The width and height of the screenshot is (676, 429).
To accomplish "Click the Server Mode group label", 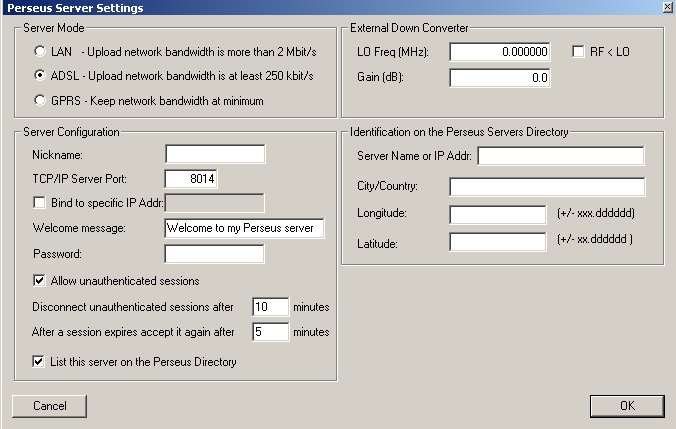I will coord(54,28).
